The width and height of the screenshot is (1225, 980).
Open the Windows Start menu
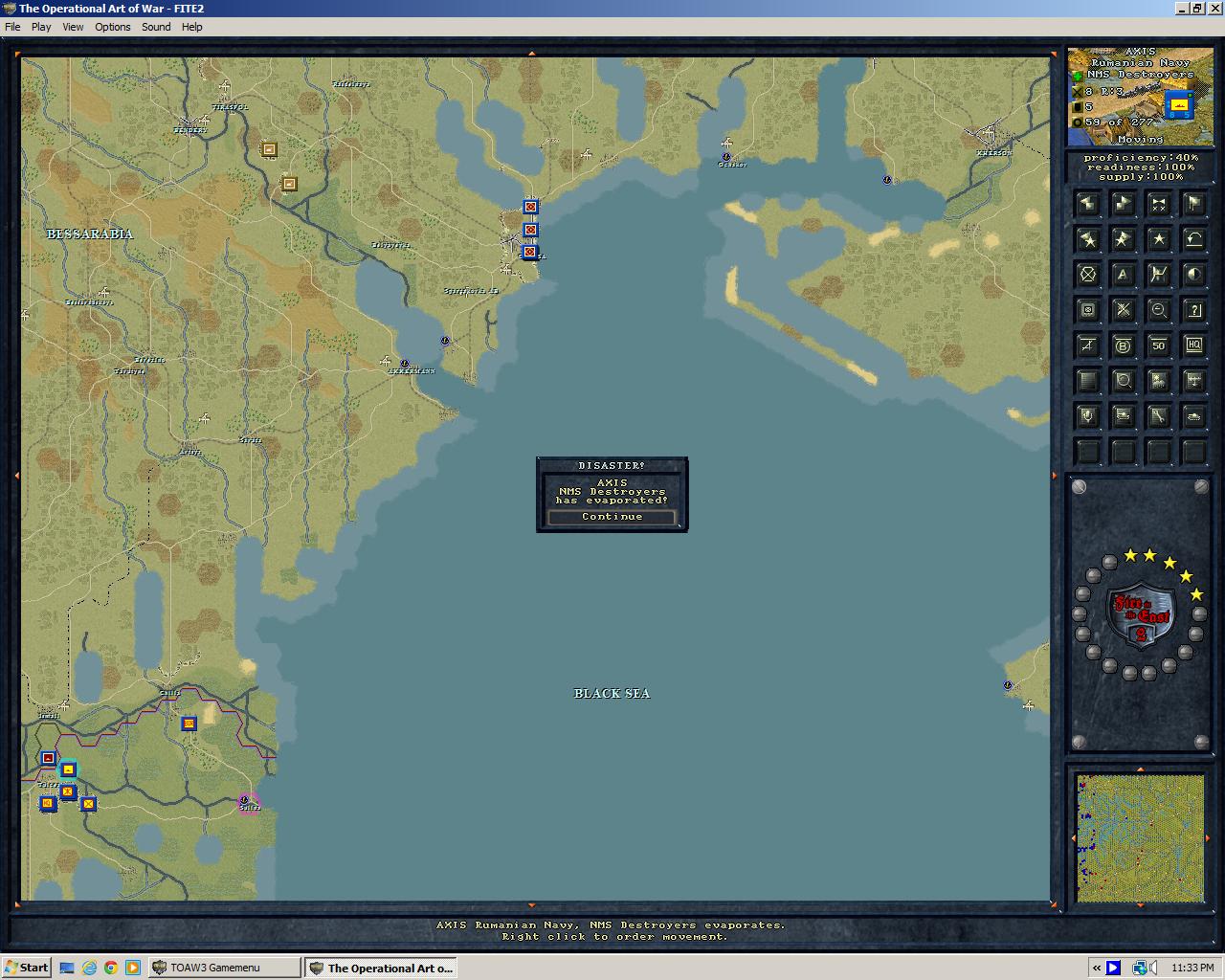26,968
